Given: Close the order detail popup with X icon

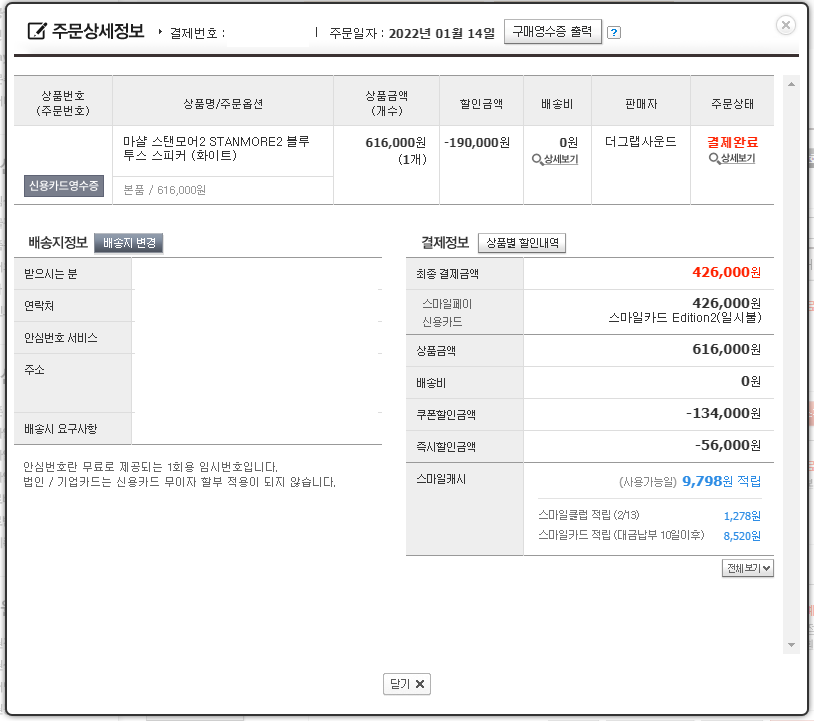Looking at the screenshot, I should pyautogui.click(x=785, y=25).
